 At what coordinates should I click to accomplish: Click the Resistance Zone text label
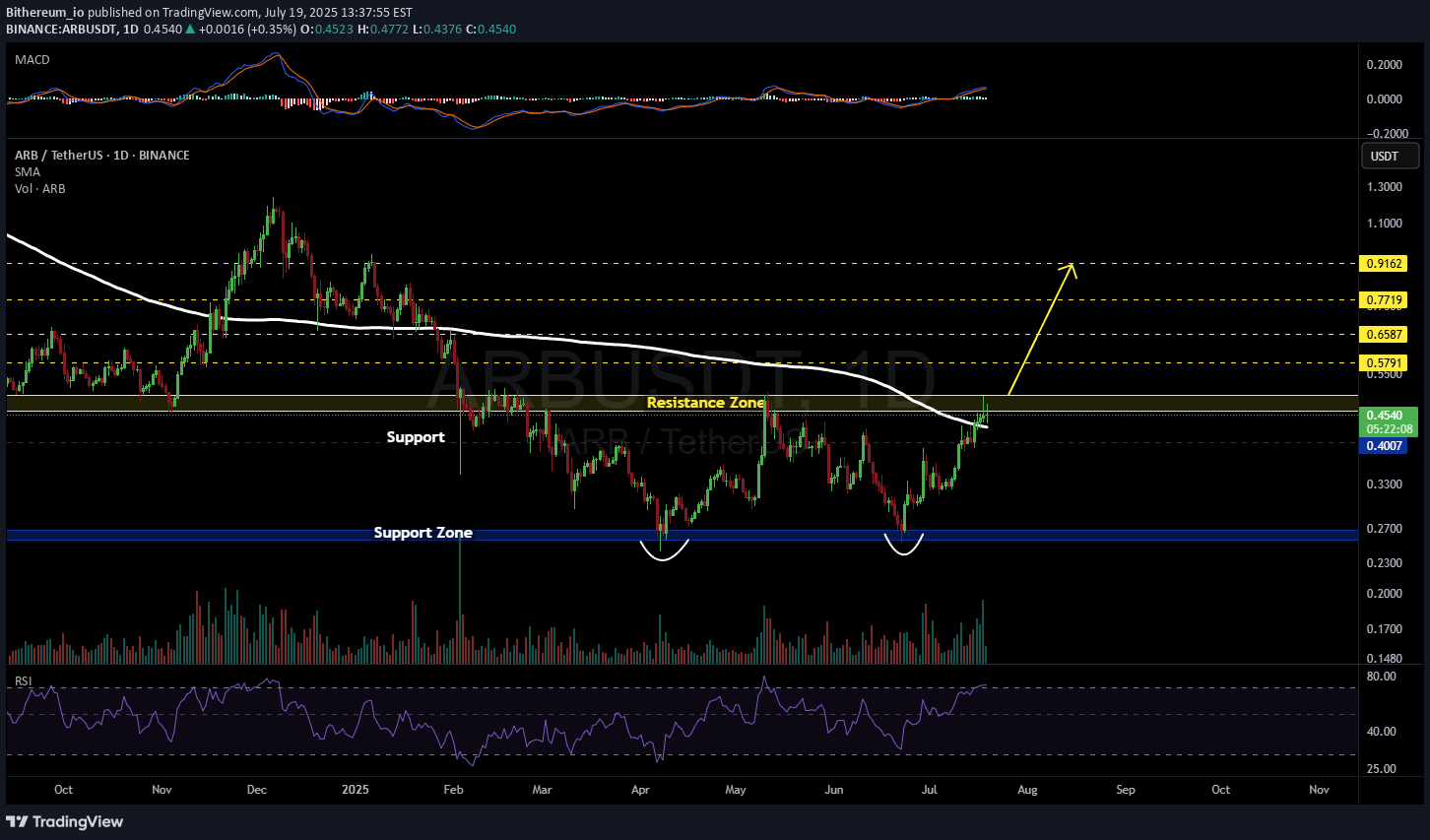click(705, 403)
